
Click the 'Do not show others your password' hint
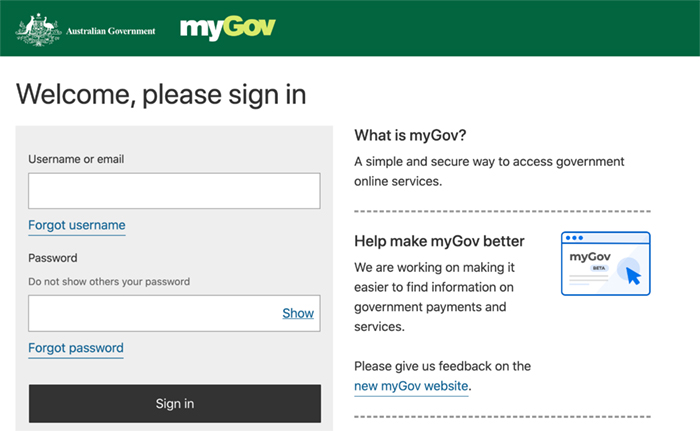pos(109,282)
